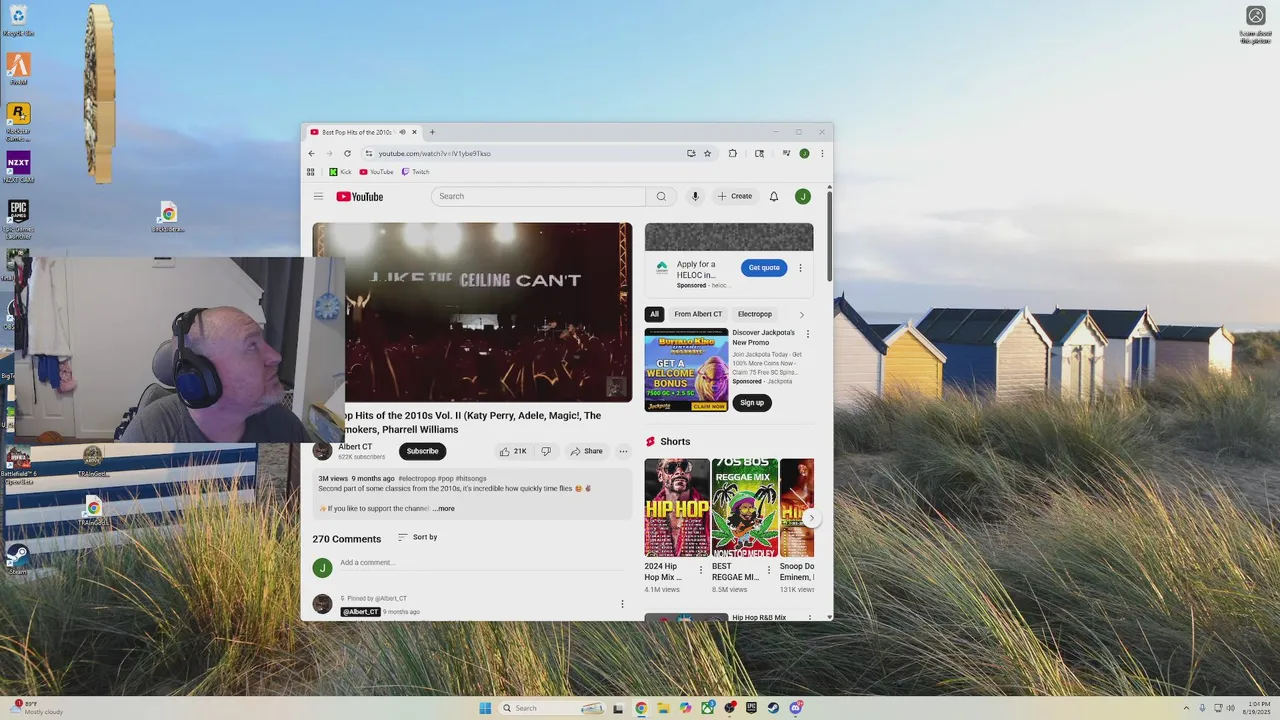Select the Electropop filter chip
Screen dimensions: 1280x720
[755, 314]
